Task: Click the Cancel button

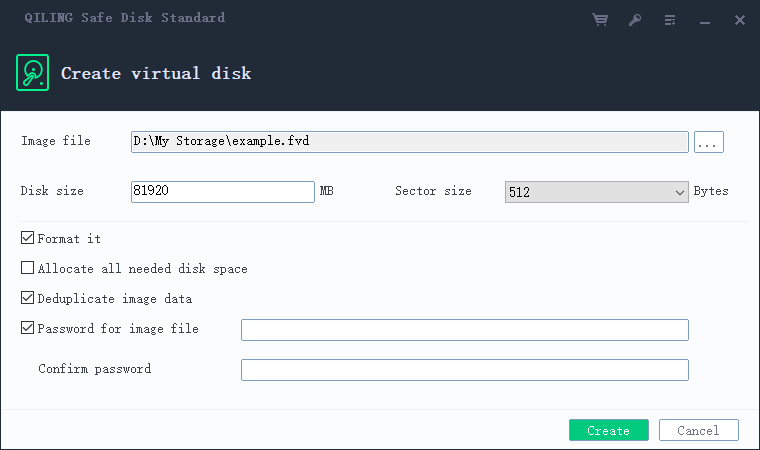Action: pyautogui.click(x=698, y=430)
